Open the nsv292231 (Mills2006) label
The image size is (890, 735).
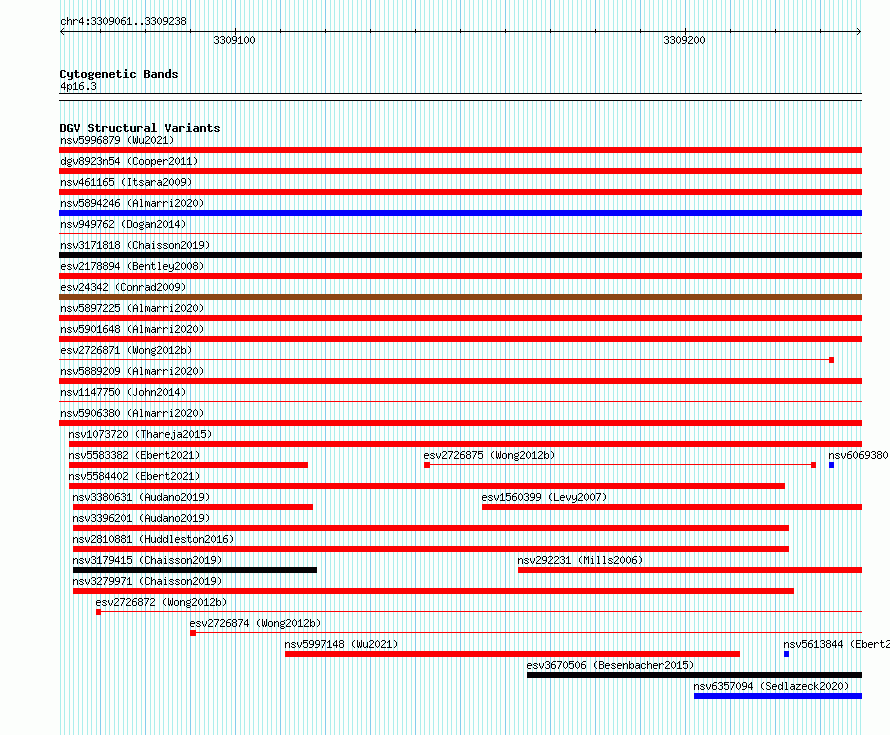click(580, 560)
